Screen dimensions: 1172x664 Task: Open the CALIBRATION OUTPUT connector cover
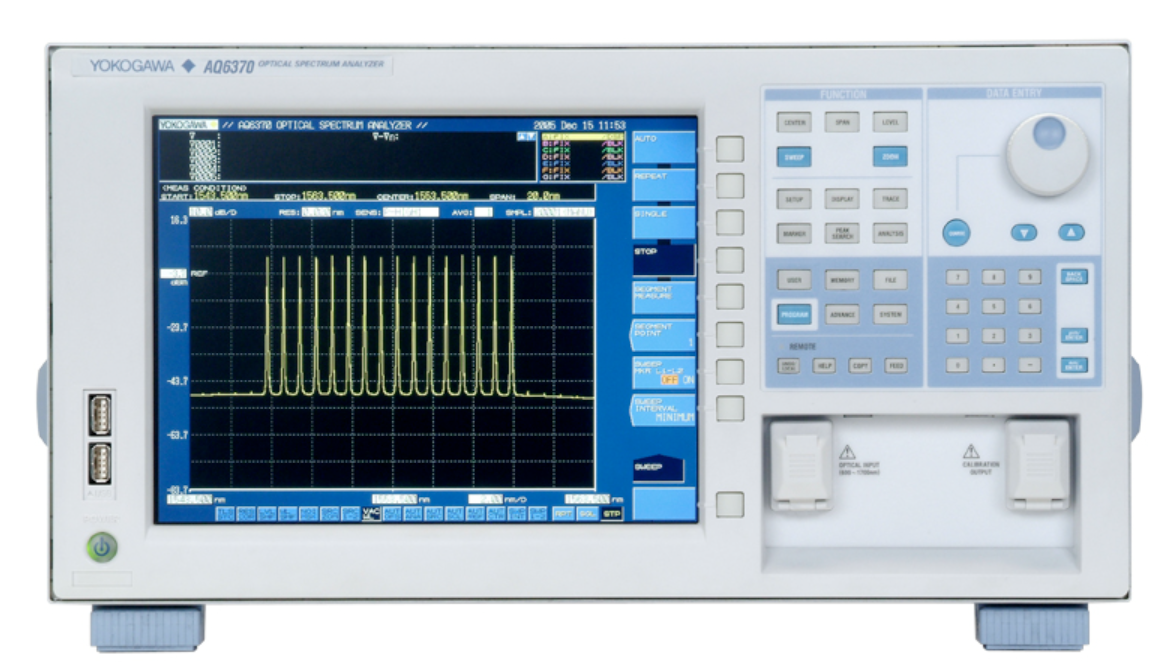tap(1038, 465)
